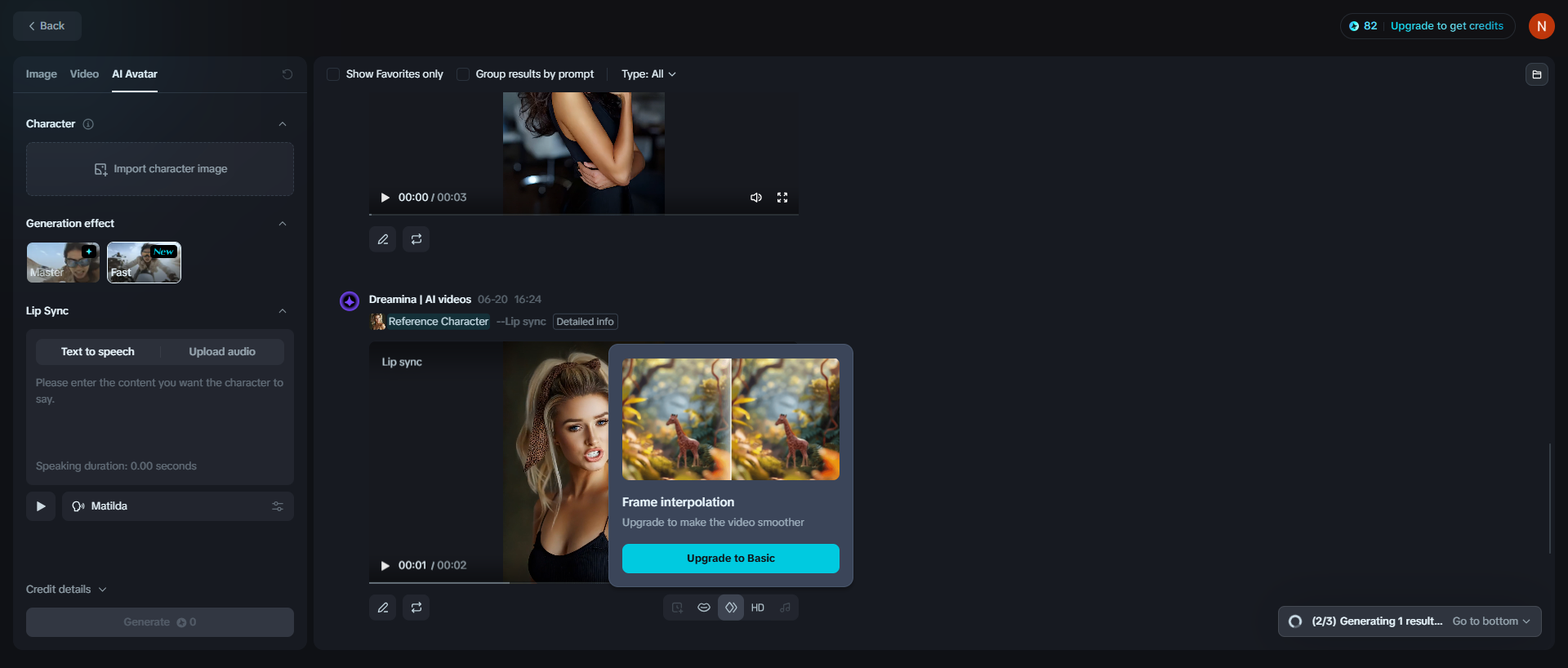Click the frame interpolation icon
Image resolution: width=1568 pixels, height=668 pixels.
tap(731, 608)
